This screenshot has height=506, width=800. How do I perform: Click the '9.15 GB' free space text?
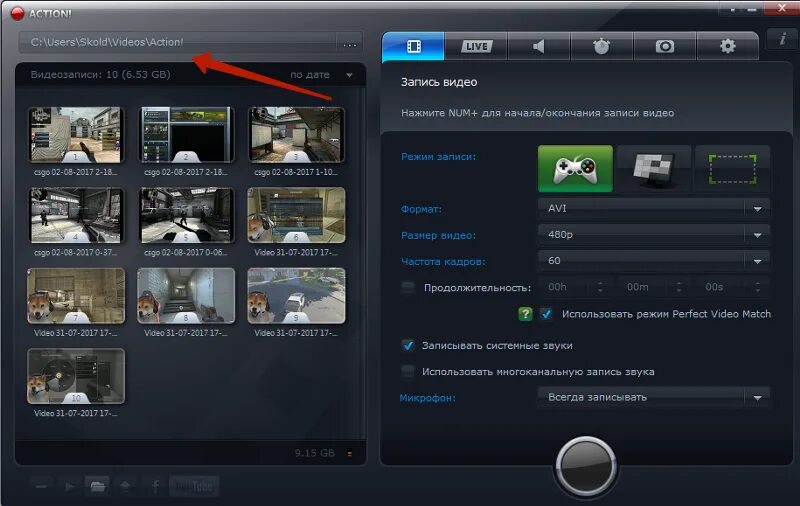(x=315, y=453)
